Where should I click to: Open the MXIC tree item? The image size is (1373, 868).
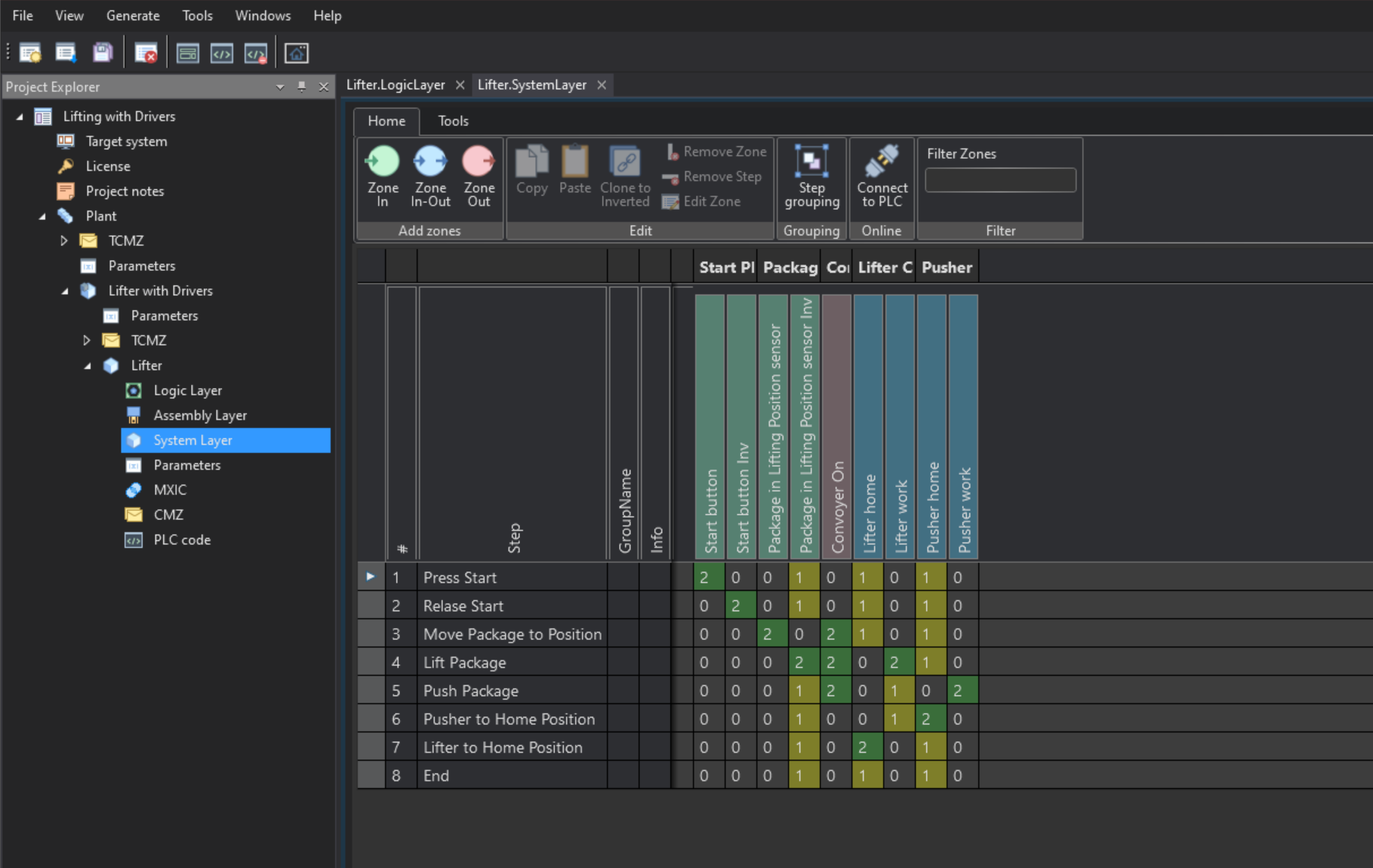point(170,490)
